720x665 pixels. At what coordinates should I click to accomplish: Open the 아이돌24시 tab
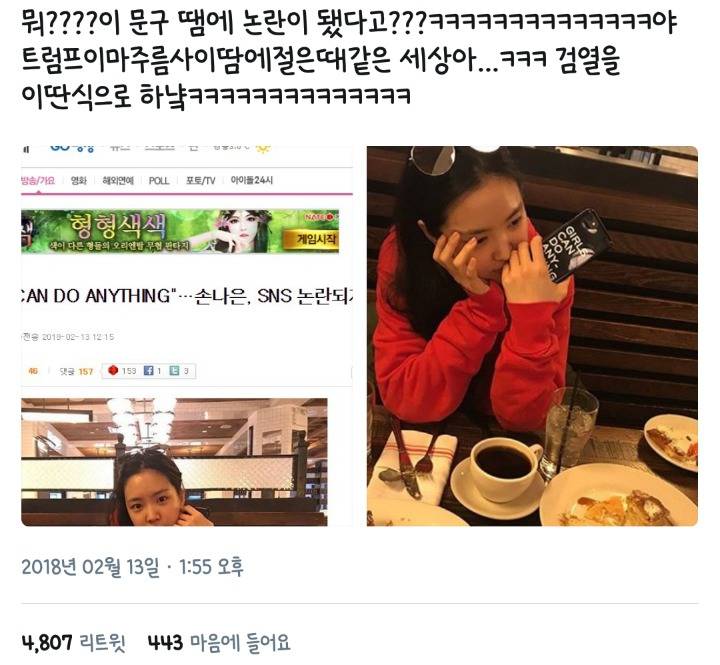(x=252, y=180)
